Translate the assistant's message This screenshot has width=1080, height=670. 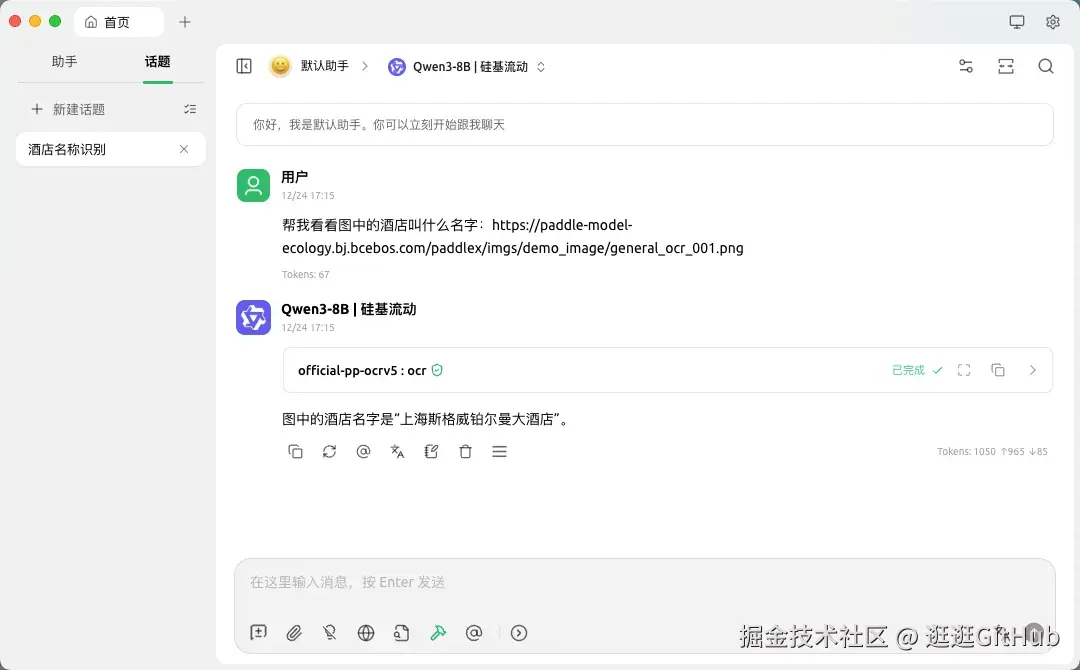point(397,451)
